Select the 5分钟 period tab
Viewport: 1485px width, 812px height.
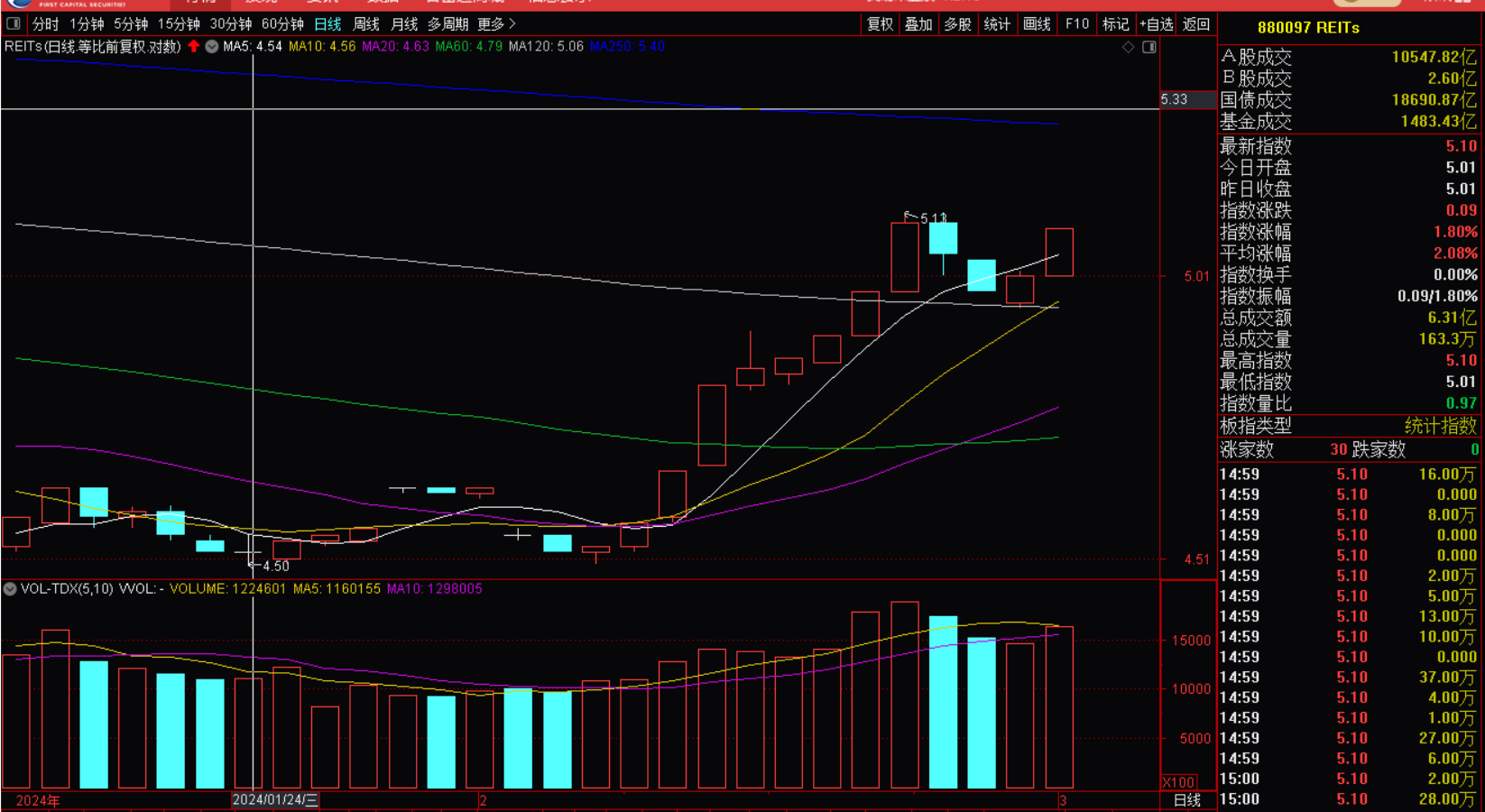[x=131, y=24]
